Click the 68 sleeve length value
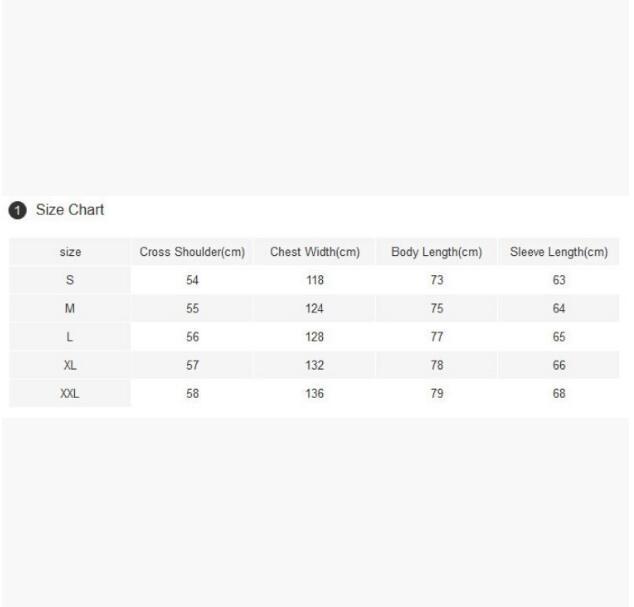 [x=559, y=393]
